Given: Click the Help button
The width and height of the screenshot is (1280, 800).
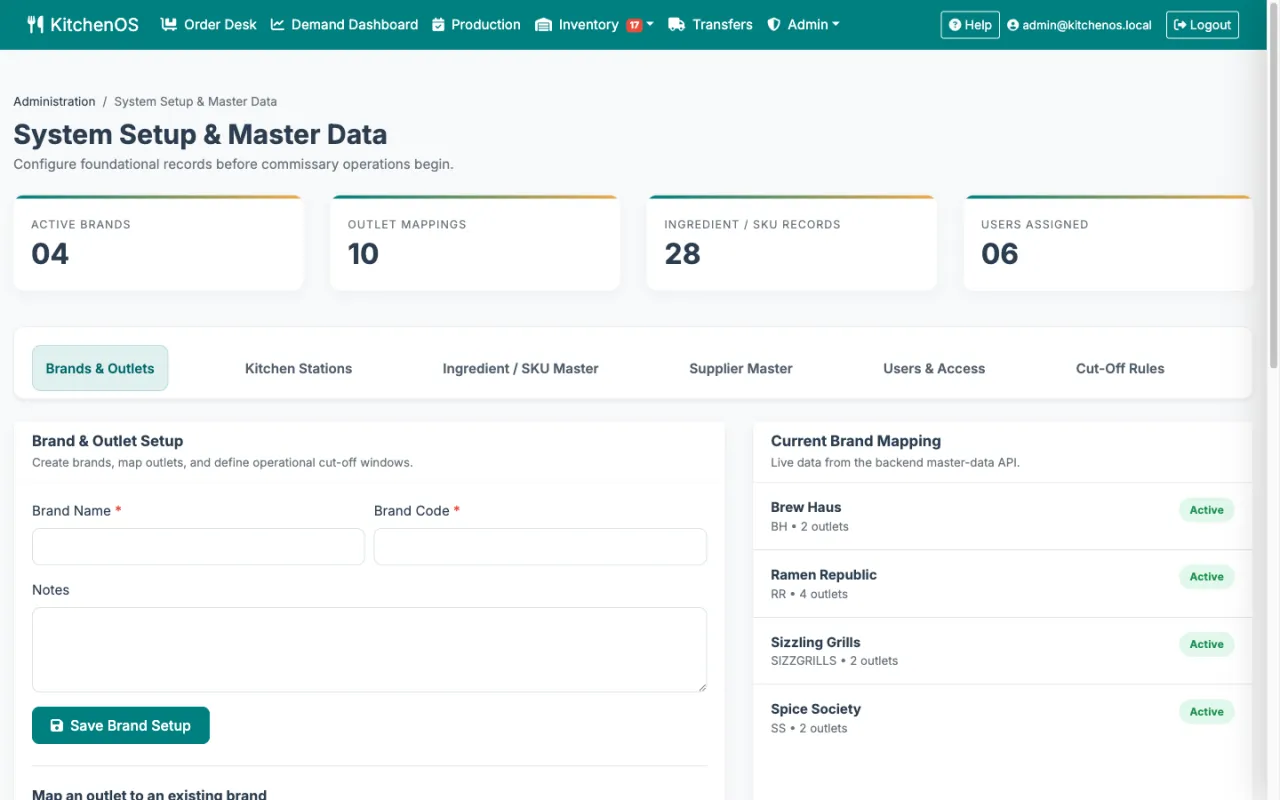Looking at the screenshot, I should [970, 25].
